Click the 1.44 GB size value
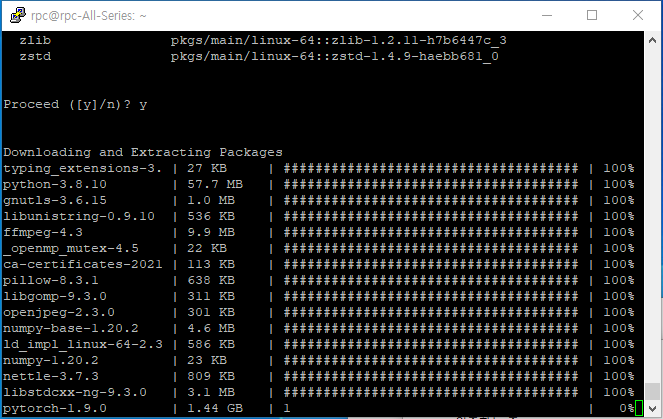Screen dimensions: 663x419 click(215, 408)
